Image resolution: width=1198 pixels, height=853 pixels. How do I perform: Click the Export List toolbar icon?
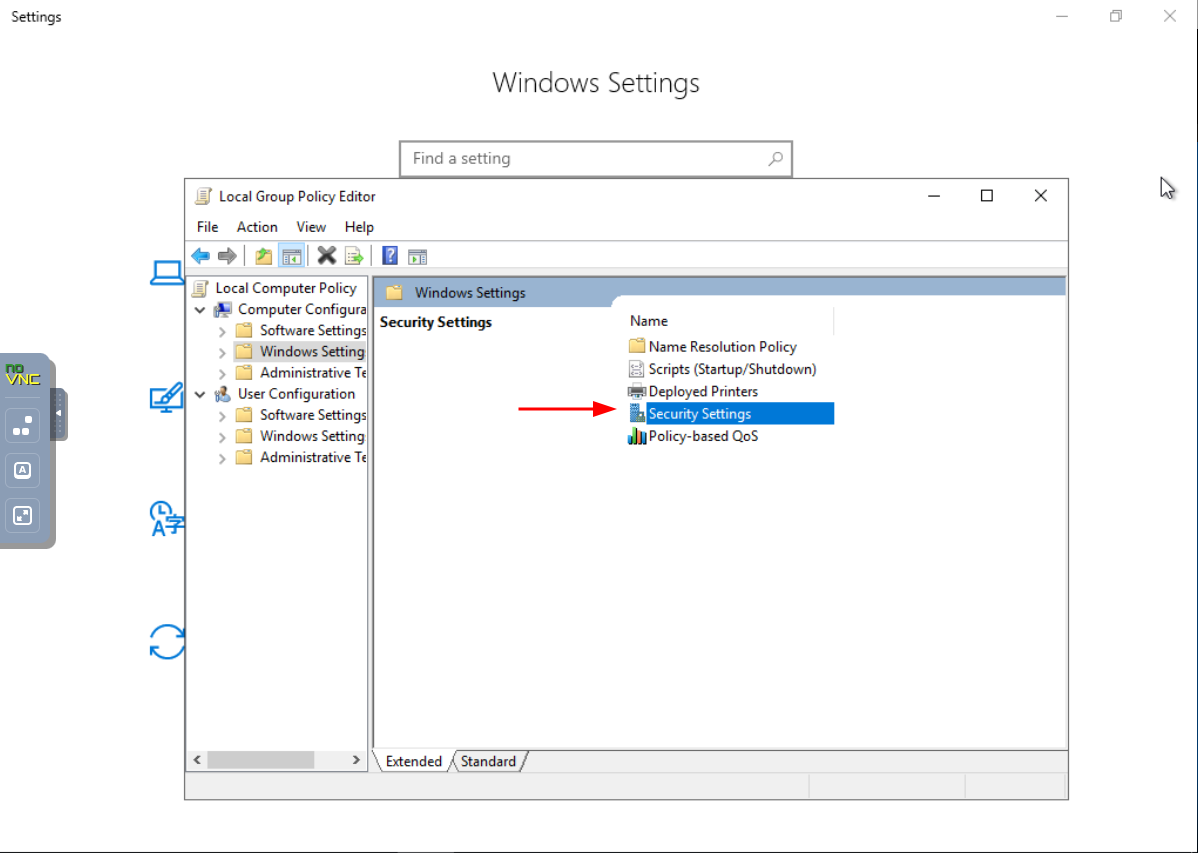pyautogui.click(x=354, y=256)
